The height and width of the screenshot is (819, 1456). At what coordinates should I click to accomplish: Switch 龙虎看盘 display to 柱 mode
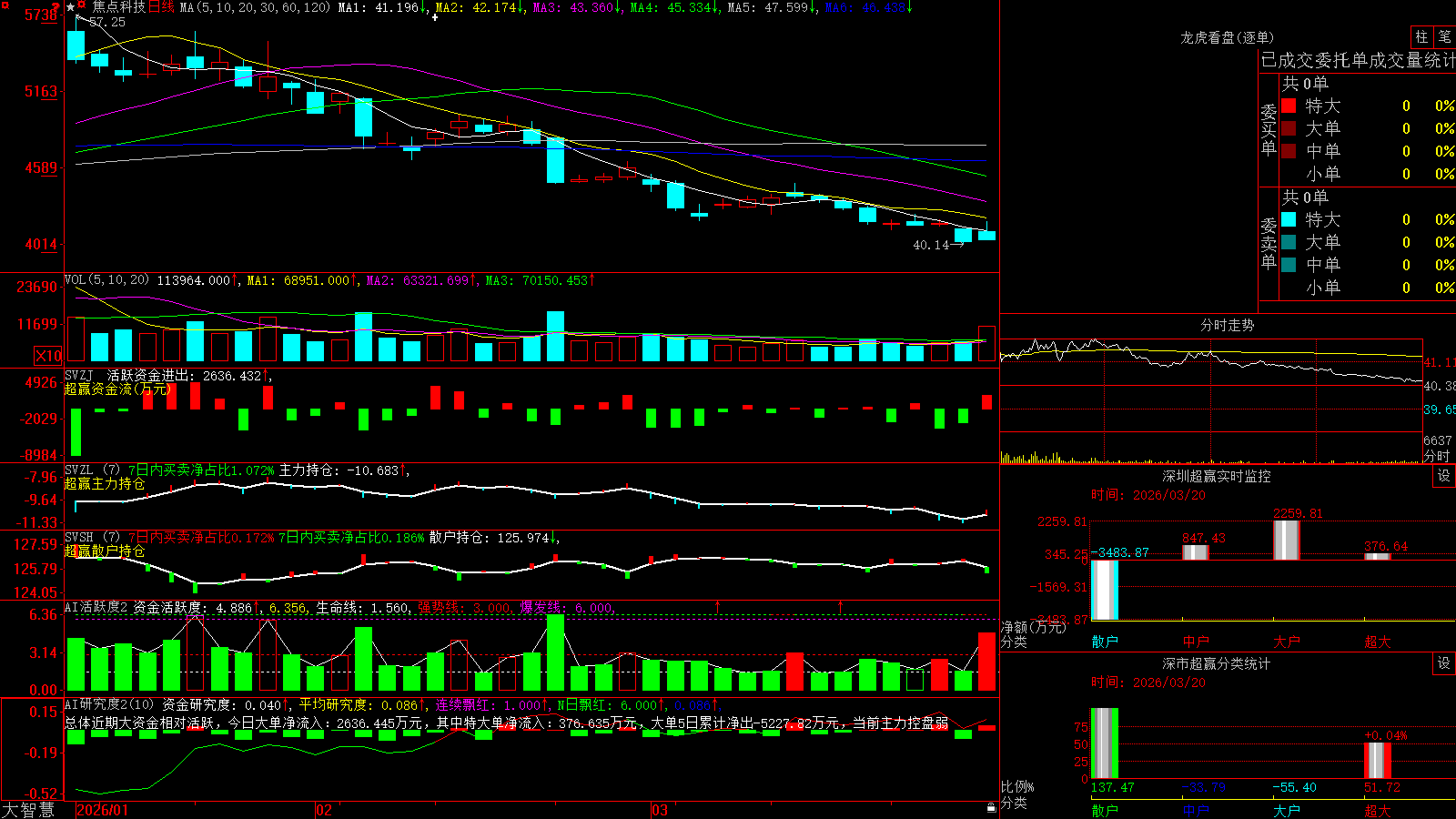tap(1421, 36)
